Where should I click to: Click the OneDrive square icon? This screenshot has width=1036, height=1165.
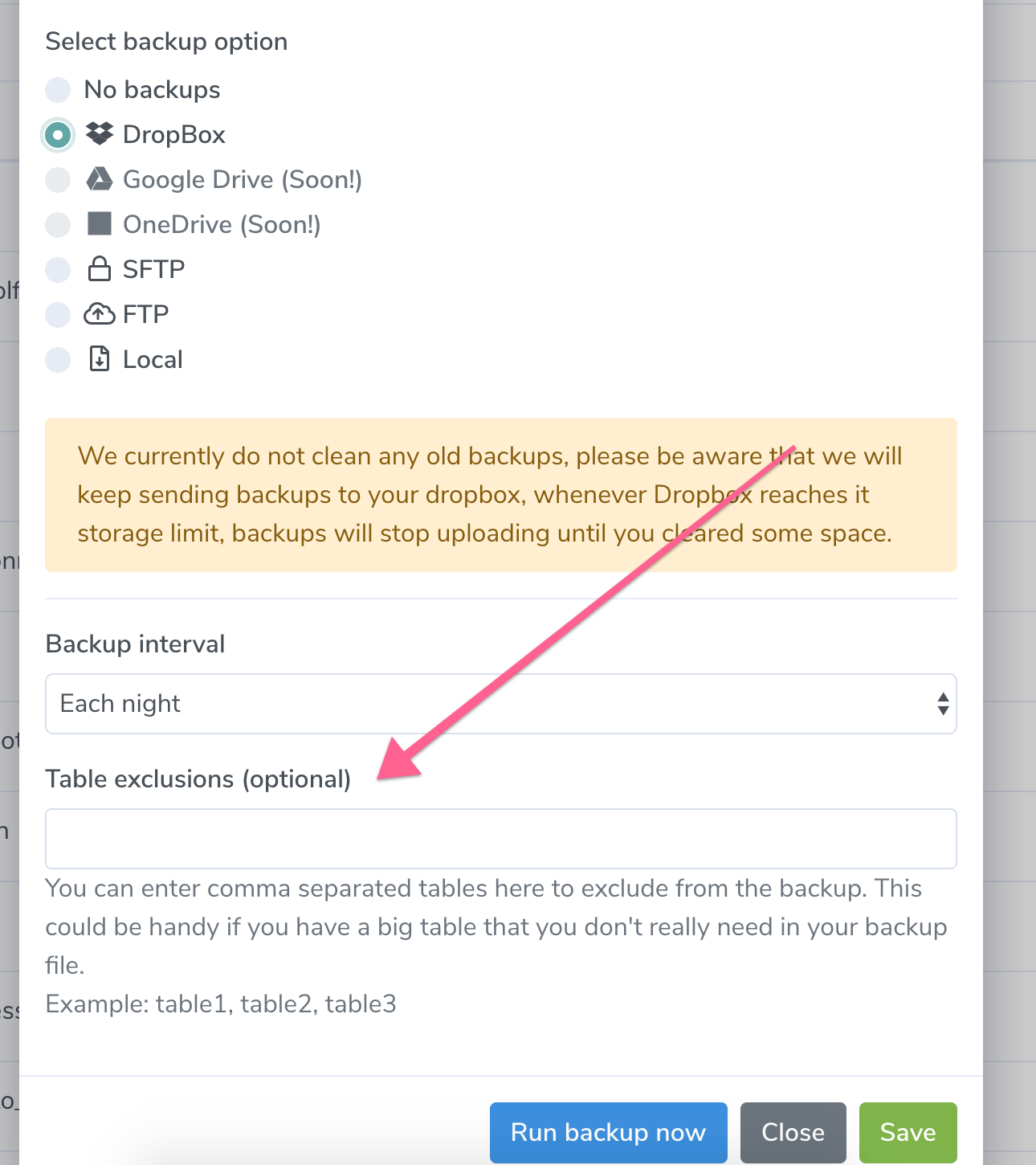coord(100,223)
